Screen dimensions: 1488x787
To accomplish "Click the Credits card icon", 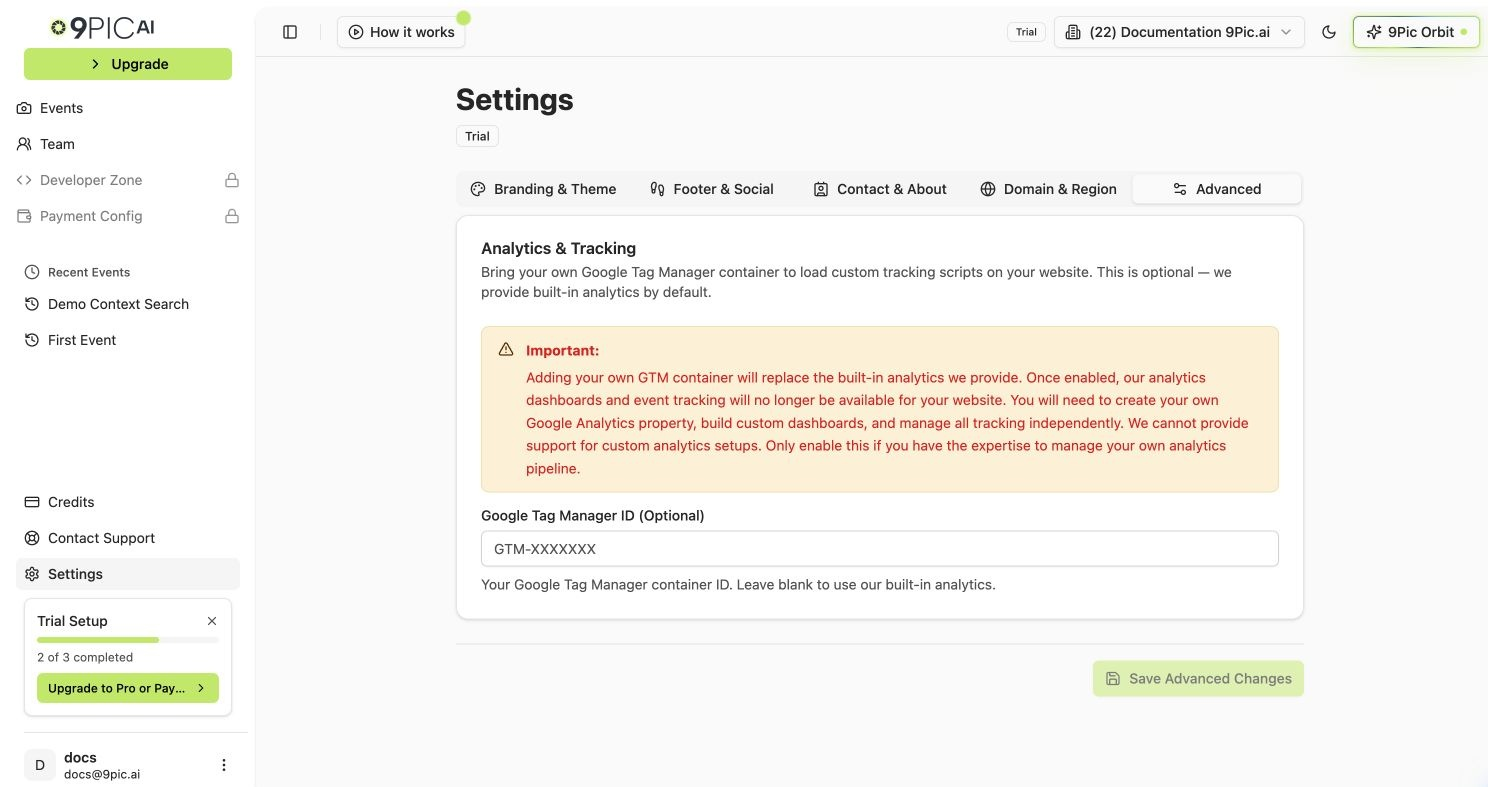I will tap(32, 502).
